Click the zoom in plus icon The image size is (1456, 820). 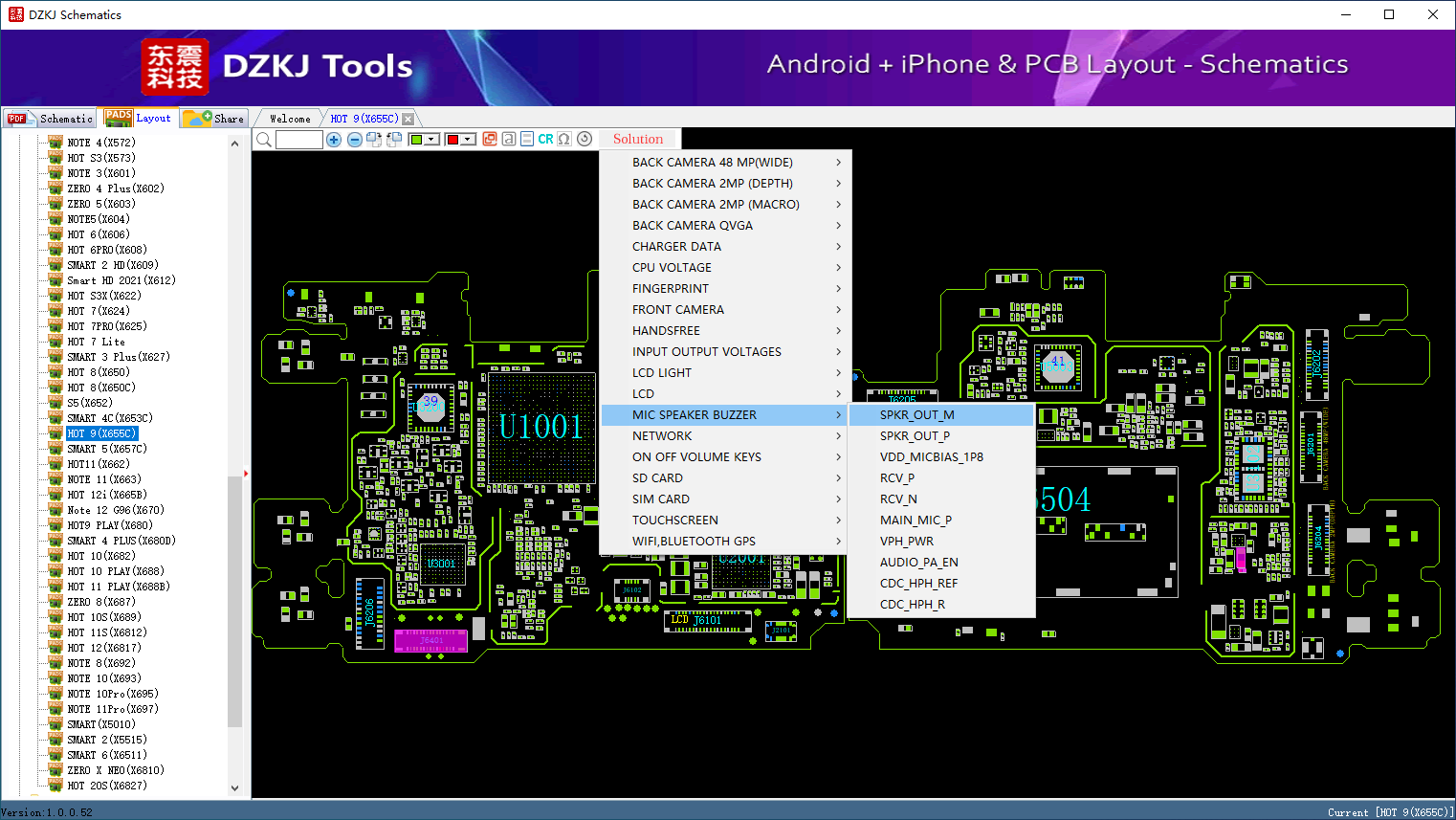[x=334, y=140]
